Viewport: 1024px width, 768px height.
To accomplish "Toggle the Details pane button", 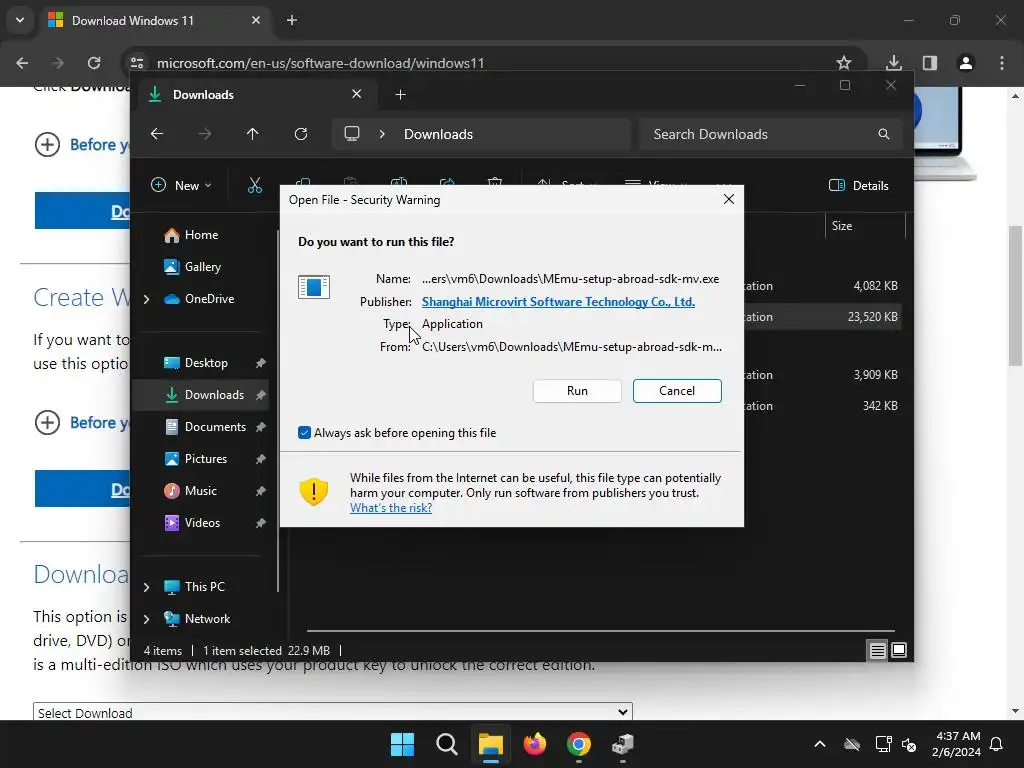I will coord(859,185).
